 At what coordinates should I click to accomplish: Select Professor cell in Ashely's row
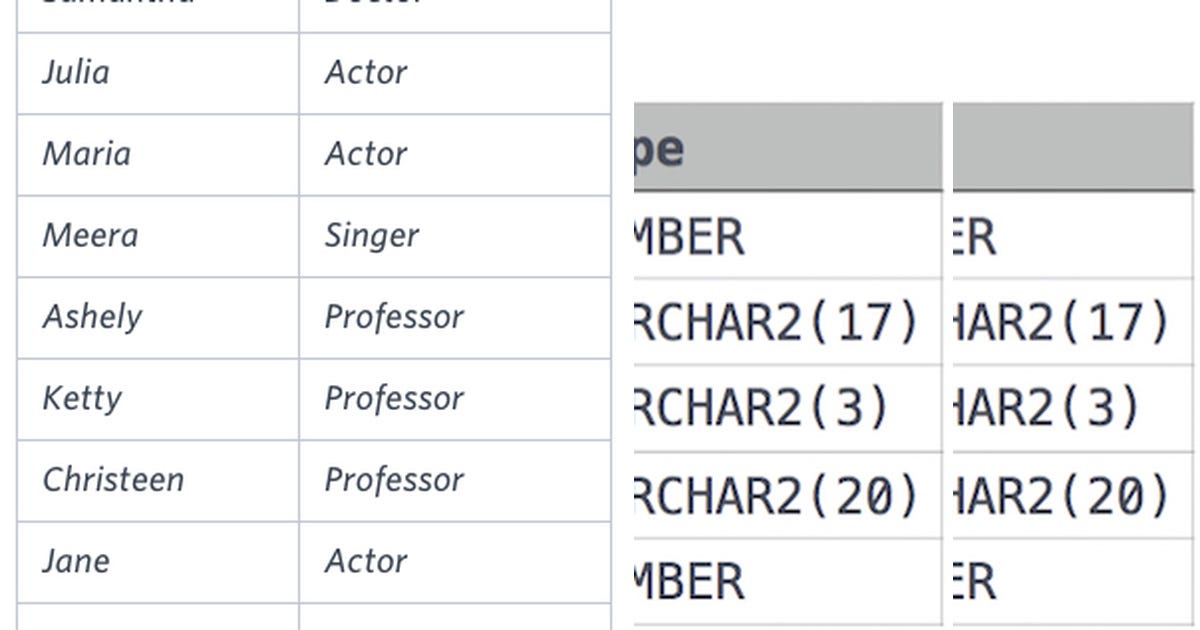pos(455,318)
